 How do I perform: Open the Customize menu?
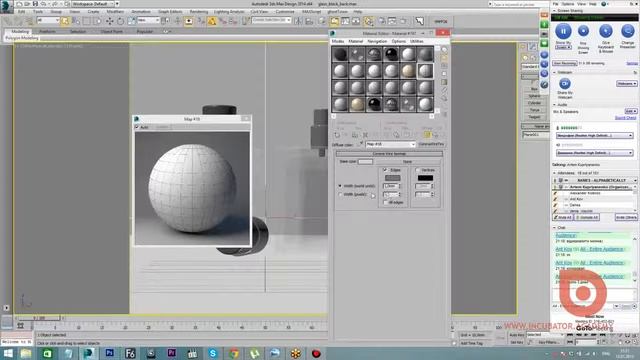[x=285, y=12]
